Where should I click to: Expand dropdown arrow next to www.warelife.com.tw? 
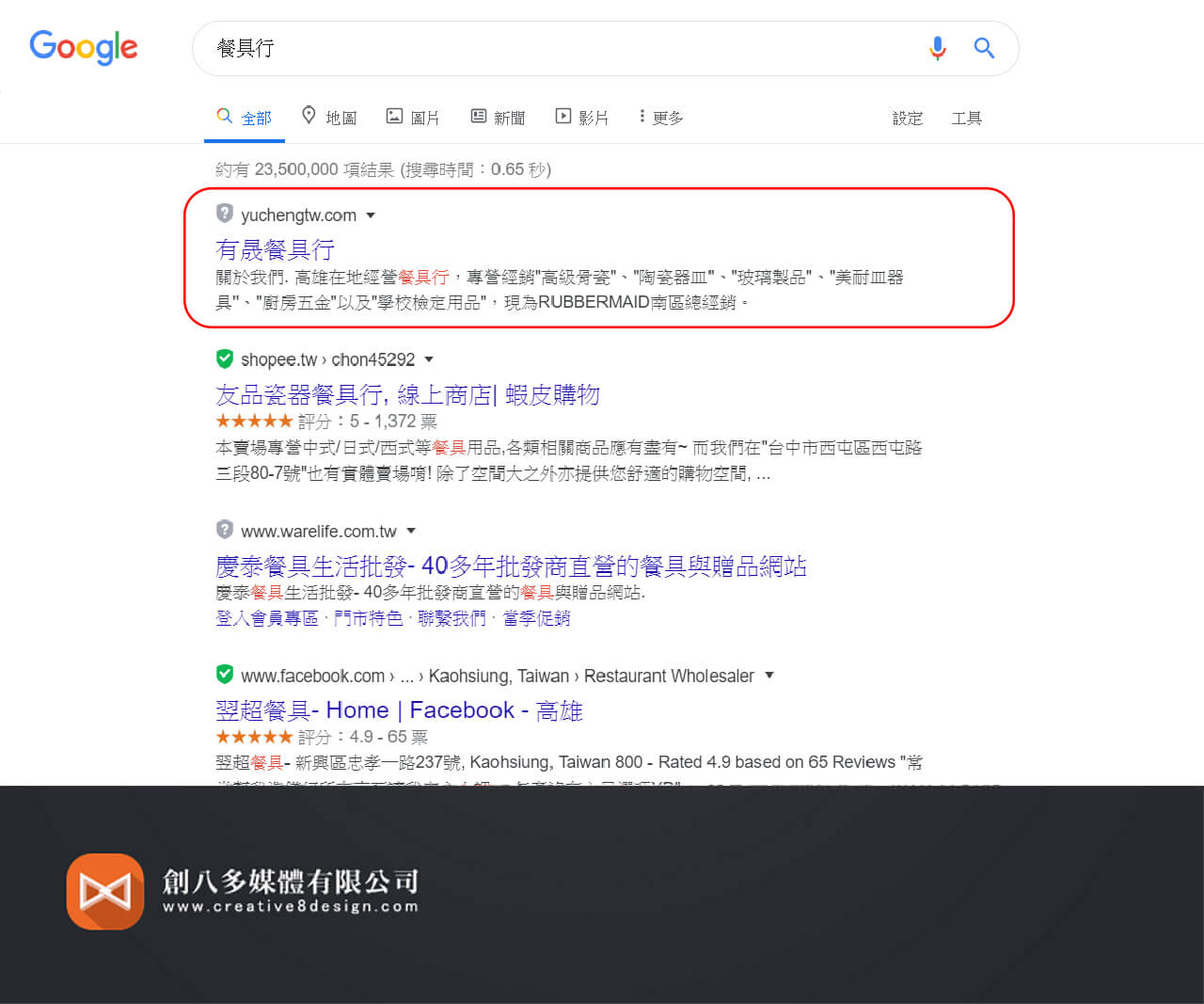(411, 531)
